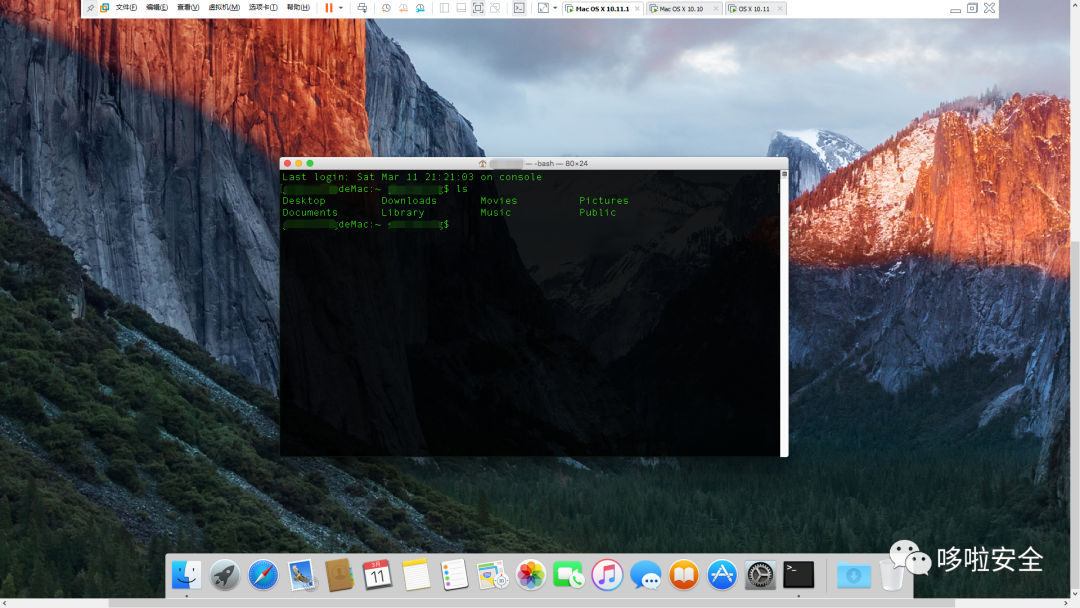Click the VMware Workstation app icon
The width and height of the screenshot is (1080, 608).
(x=105, y=8)
